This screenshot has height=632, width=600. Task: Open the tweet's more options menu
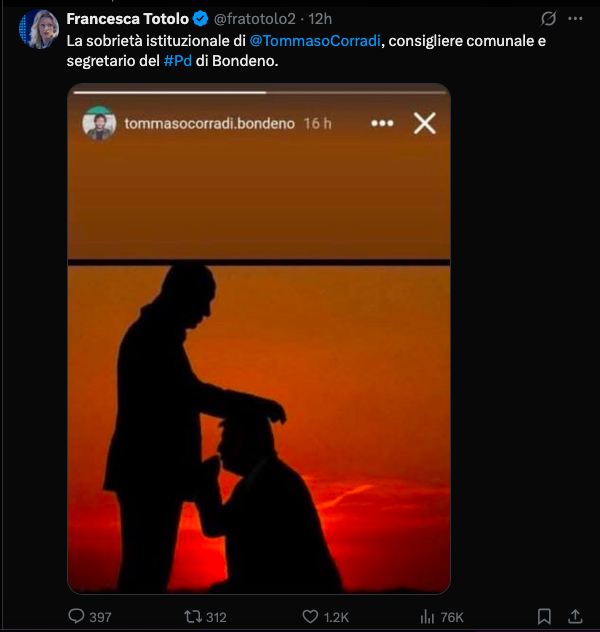[575, 19]
